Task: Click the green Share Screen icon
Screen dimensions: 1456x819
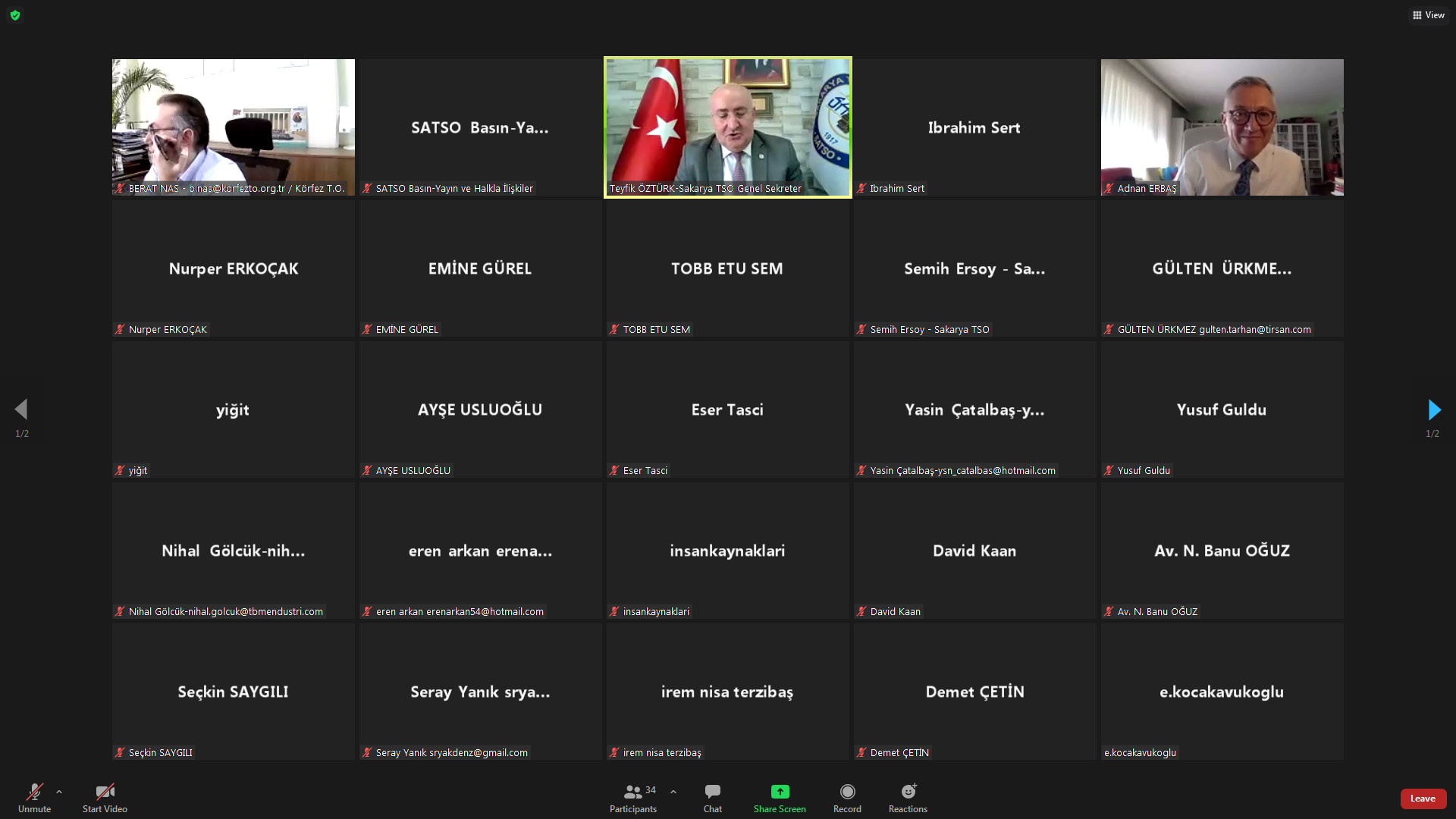Action: [x=780, y=792]
